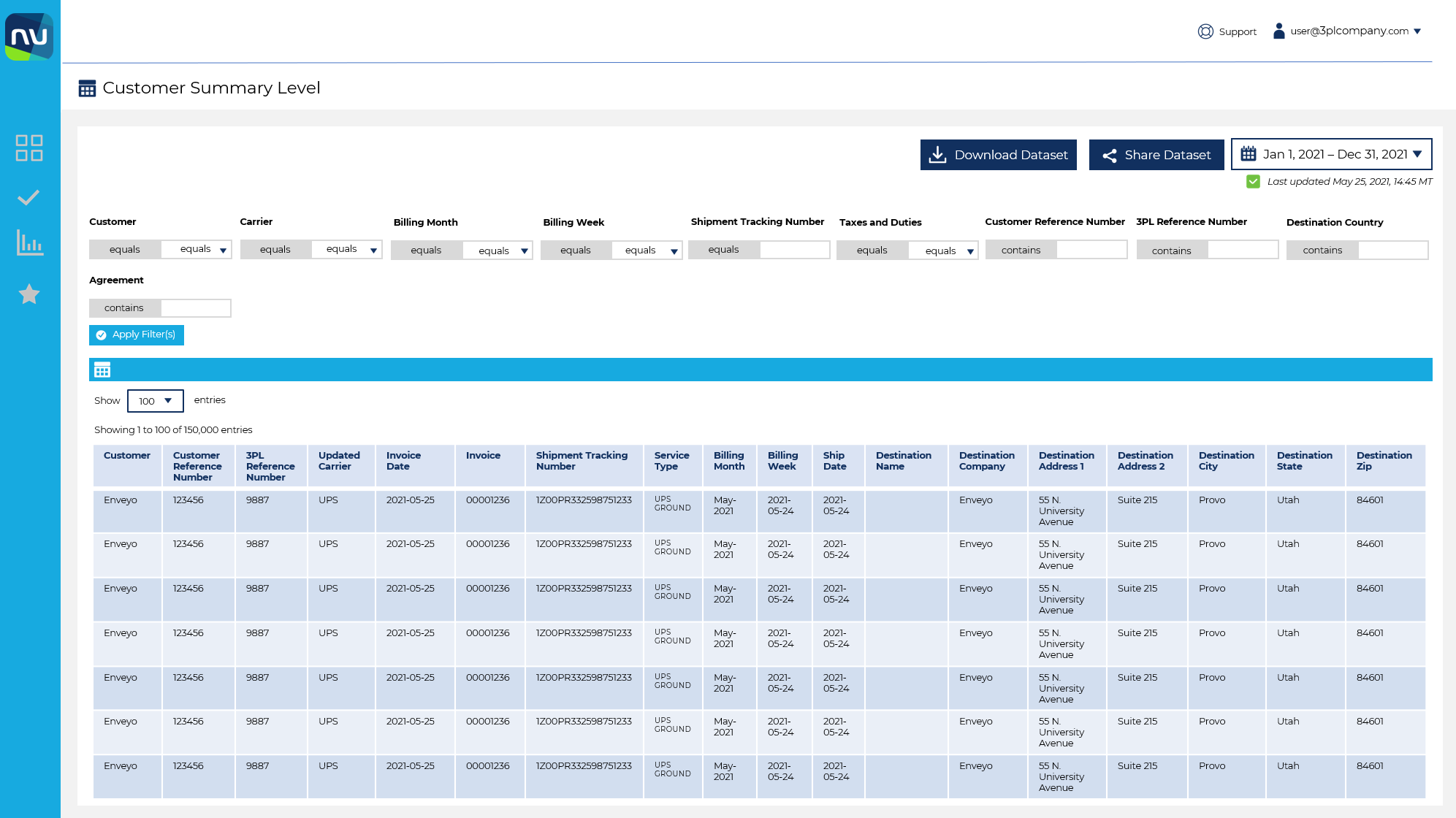Click the Share Dataset button
Viewport: 1456px width, 818px height.
[x=1157, y=155]
